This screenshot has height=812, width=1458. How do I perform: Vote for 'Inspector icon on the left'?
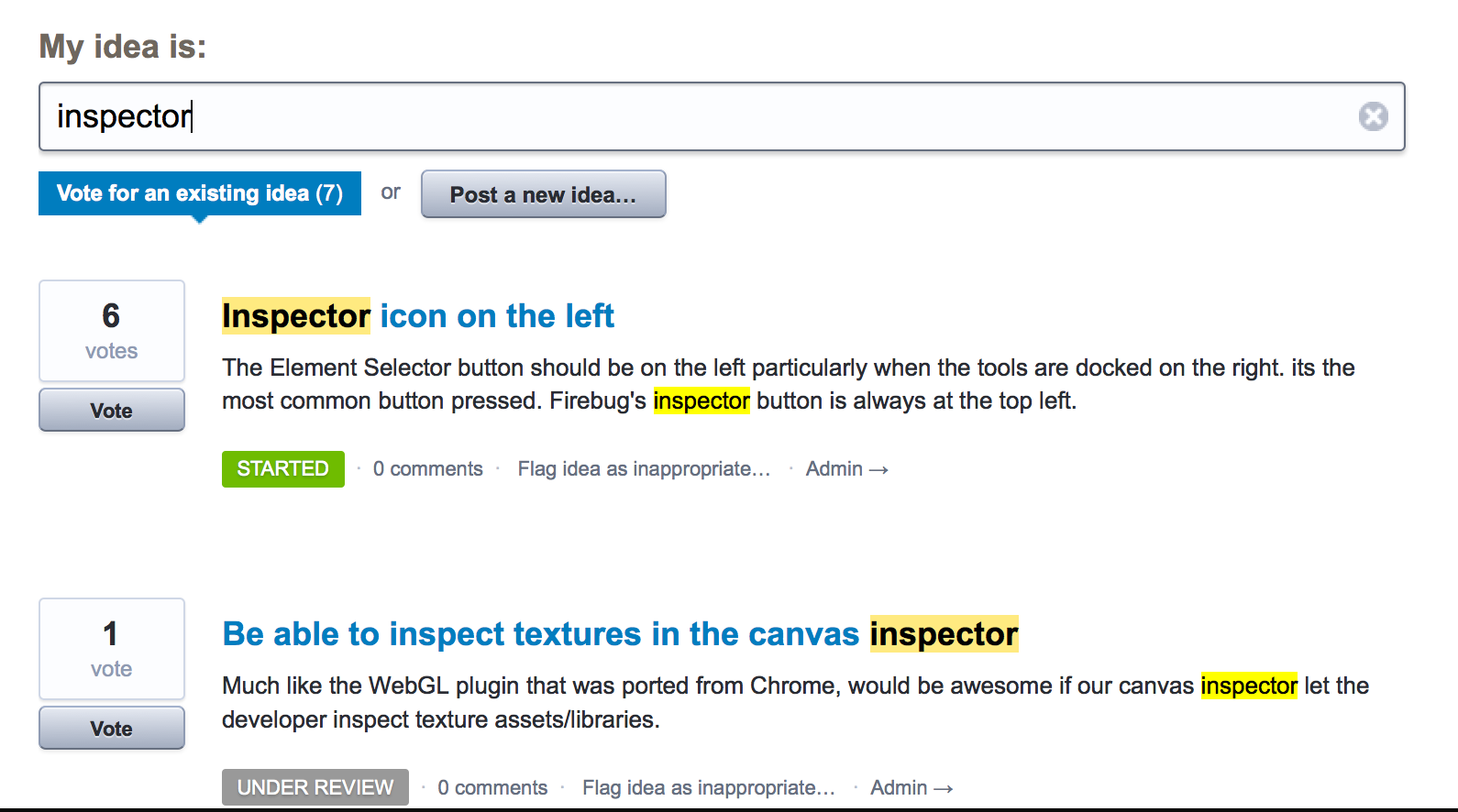(x=112, y=411)
